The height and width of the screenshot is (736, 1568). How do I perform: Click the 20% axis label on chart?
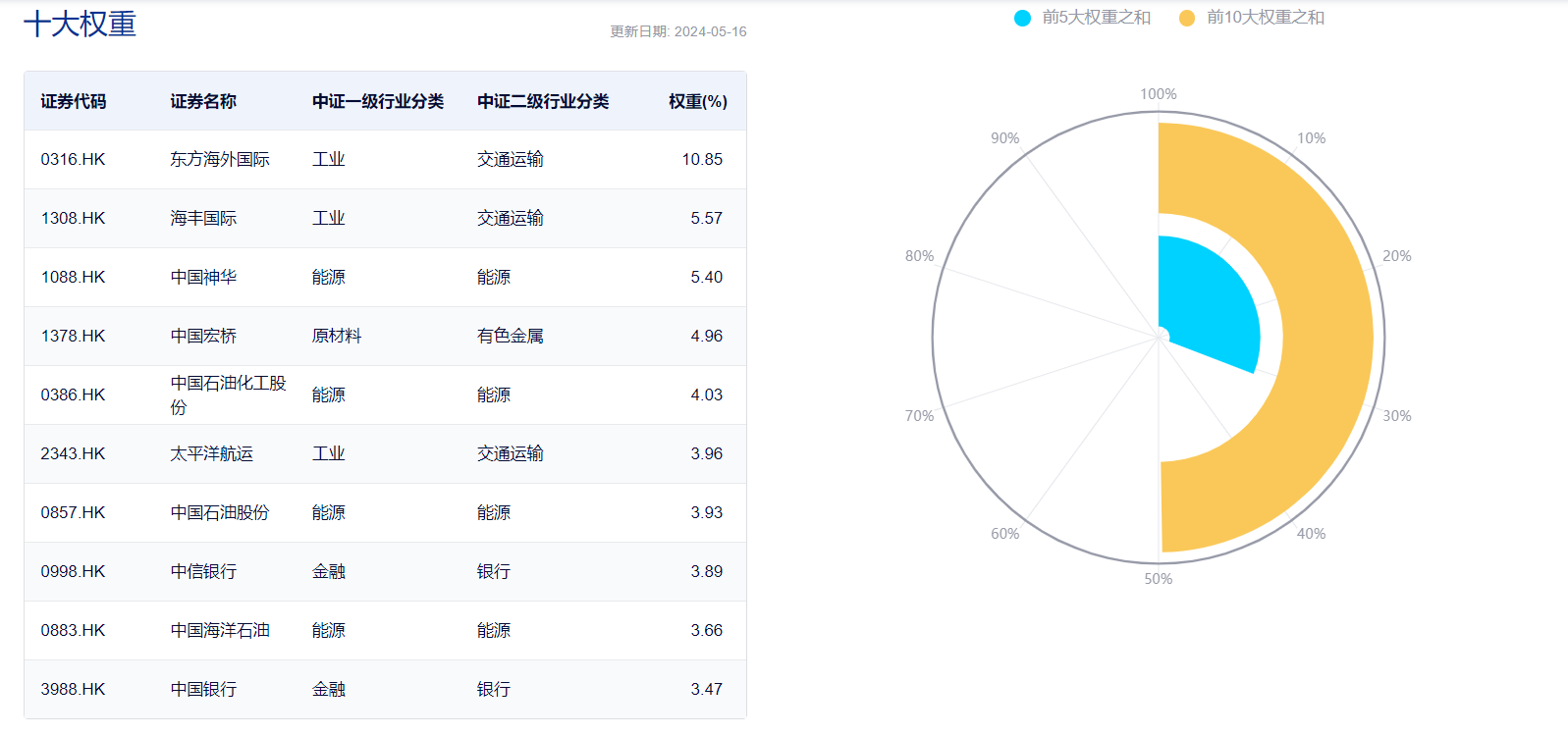click(x=1397, y=256)
